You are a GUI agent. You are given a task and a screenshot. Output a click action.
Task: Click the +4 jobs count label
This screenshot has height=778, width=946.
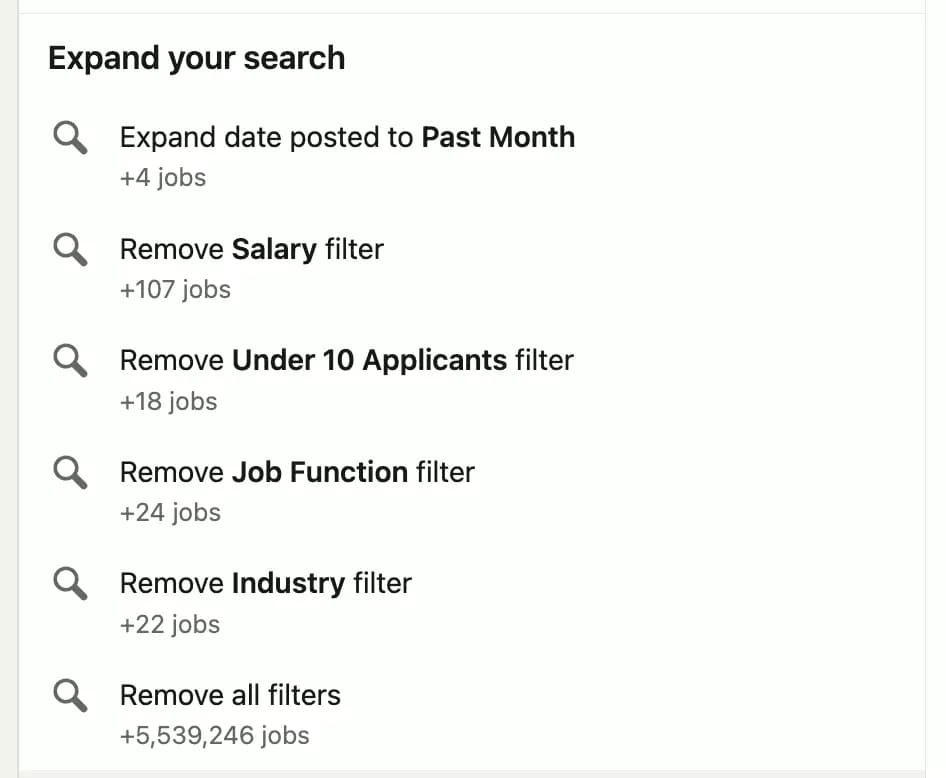pos(162,177)
